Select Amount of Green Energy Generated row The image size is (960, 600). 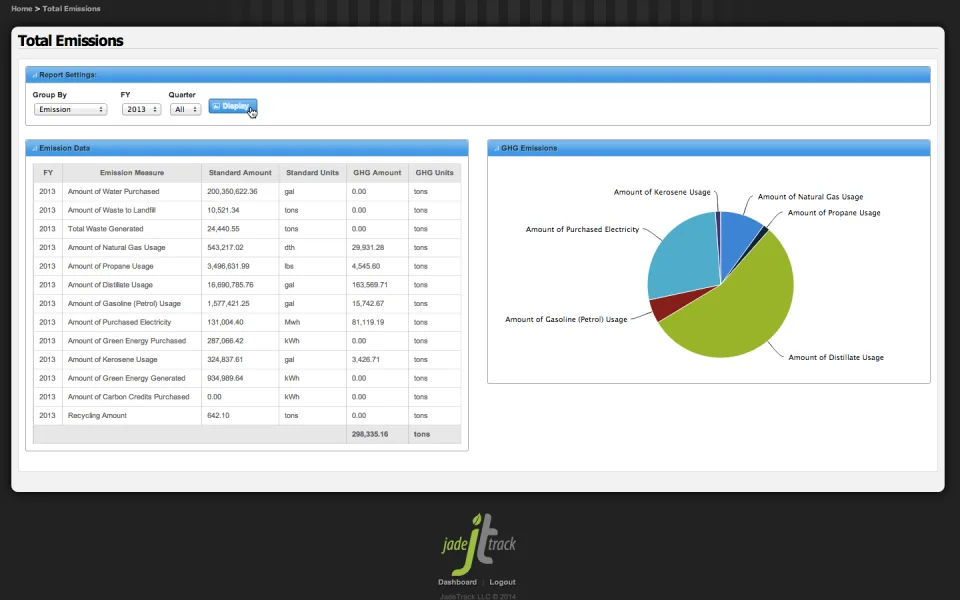(x=247, y=378)
